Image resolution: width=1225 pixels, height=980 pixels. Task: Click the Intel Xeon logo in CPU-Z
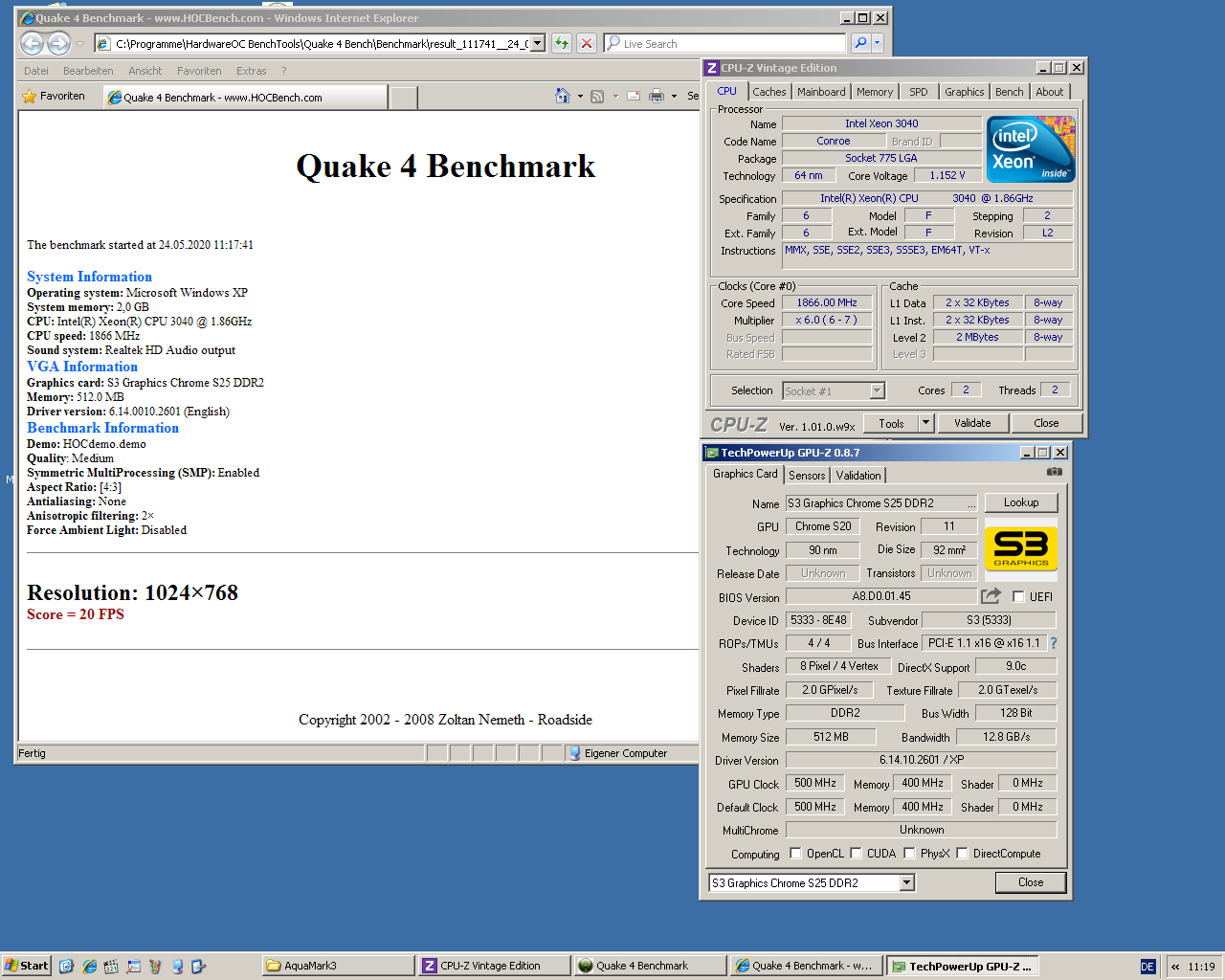pyautogui.click(x=1031, y=149)
